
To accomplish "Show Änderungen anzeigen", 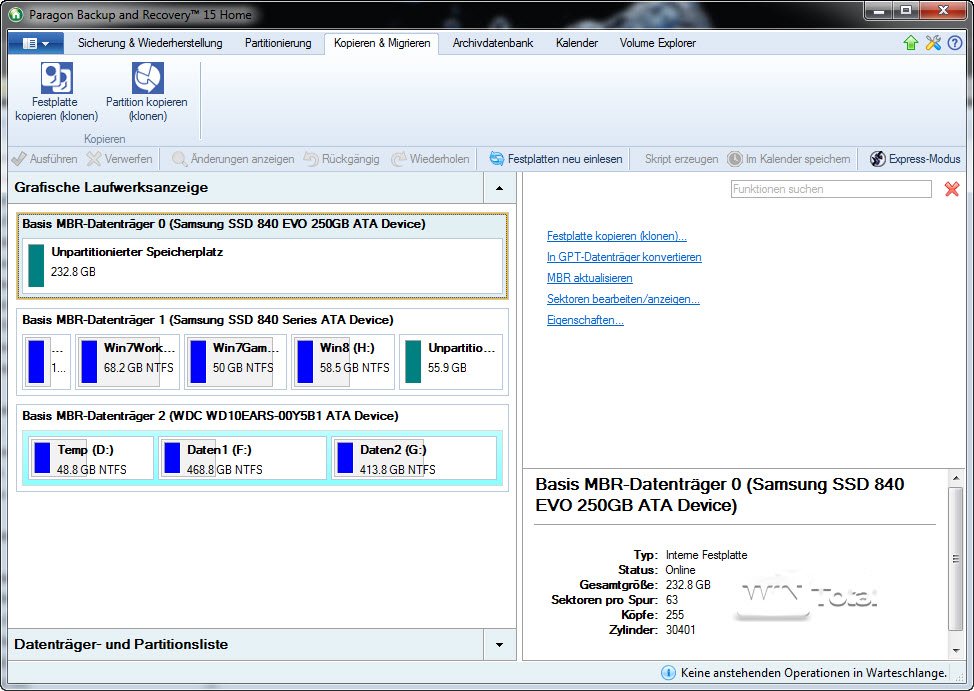I will (233, 159).
